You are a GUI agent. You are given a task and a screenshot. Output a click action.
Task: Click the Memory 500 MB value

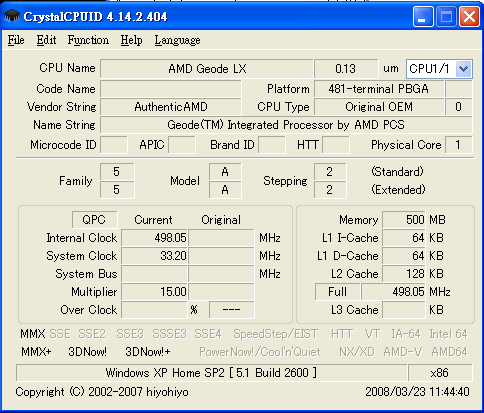coord(404,220)
